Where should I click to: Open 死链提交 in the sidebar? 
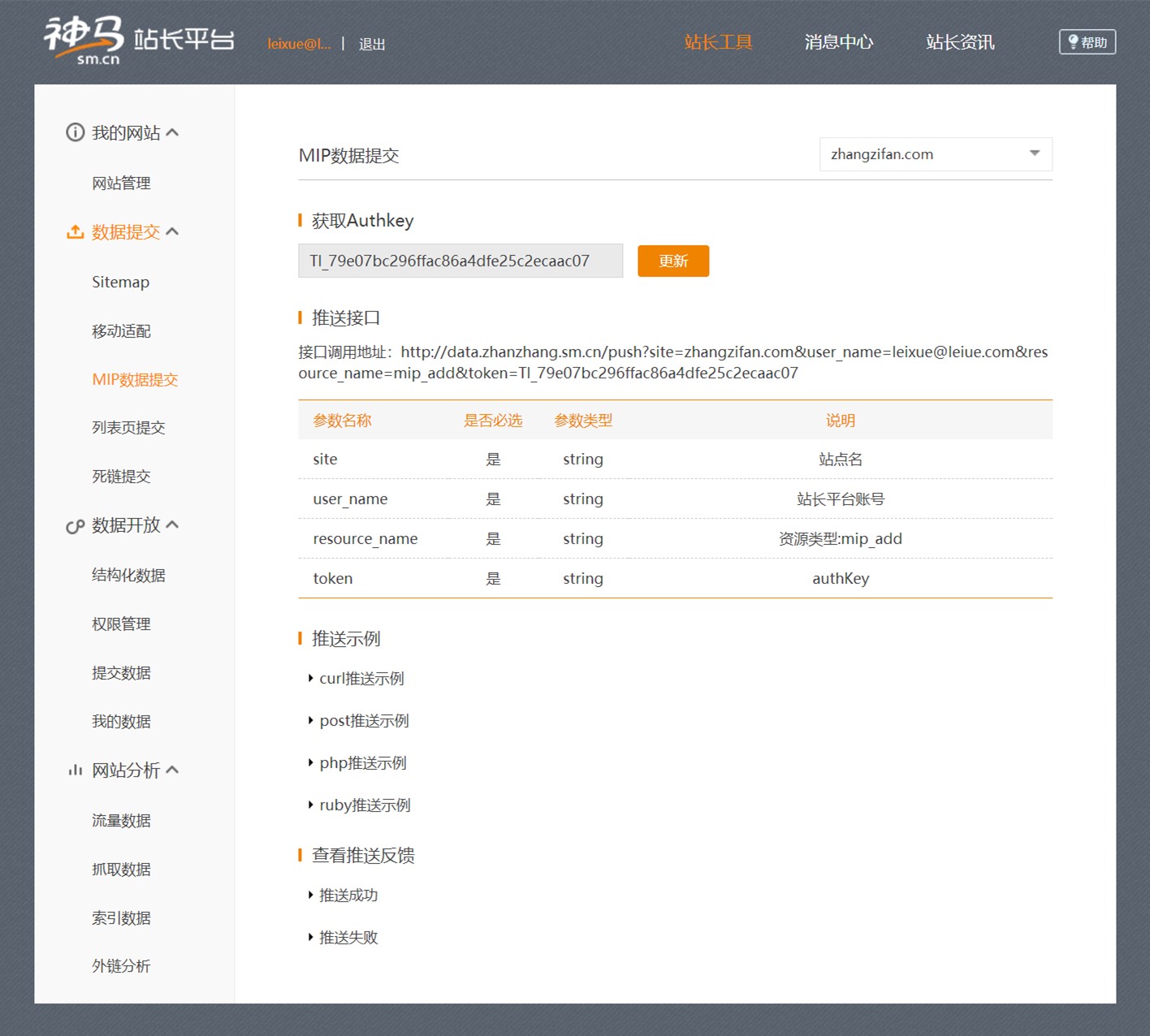[121, 476]
